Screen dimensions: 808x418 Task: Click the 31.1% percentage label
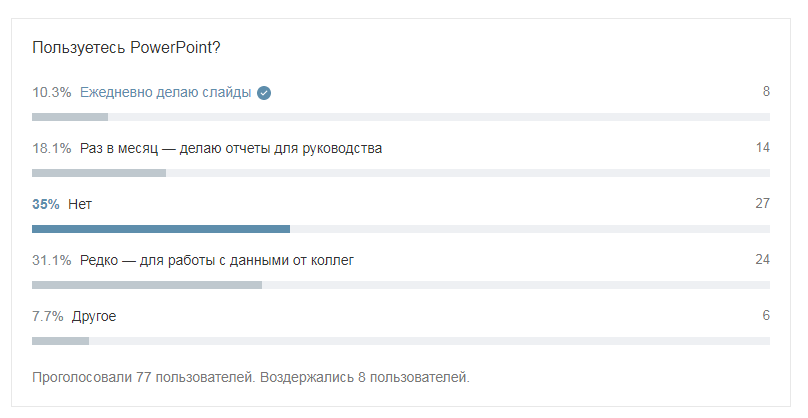pyautogui.click(x=52, y=260)
